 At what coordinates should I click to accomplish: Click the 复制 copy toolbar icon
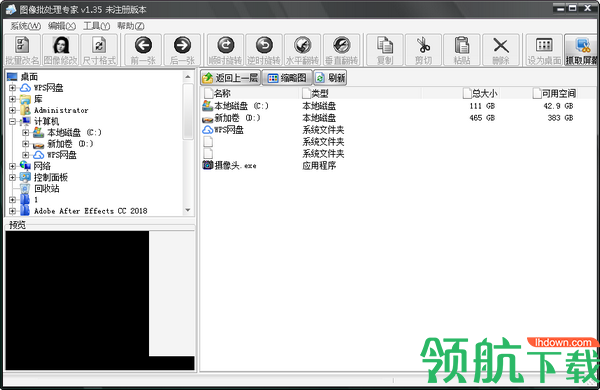(x=385, y=50)
